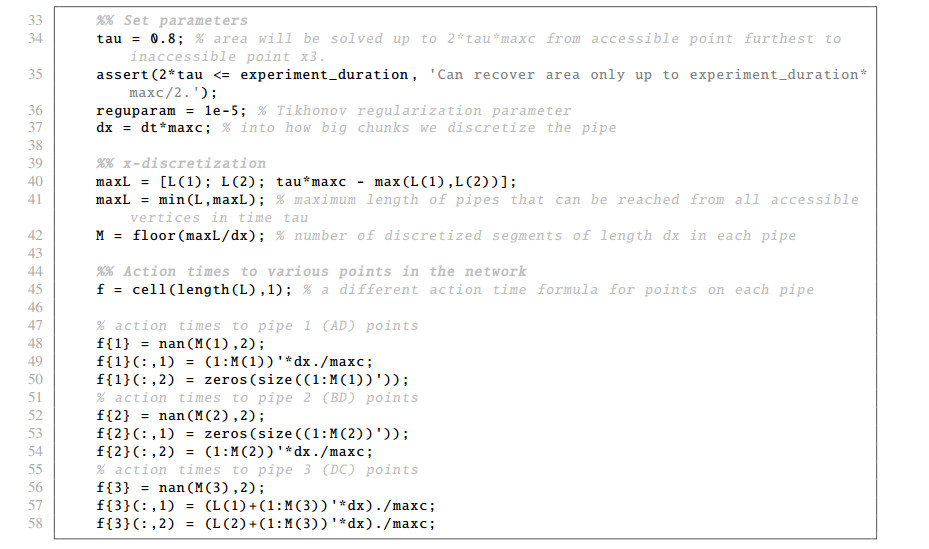Image resolution: width=929 pixels, height=549 pixels.
Task: Click comment 'action times to pipe 1 (AD) points'
Action: 257,325
